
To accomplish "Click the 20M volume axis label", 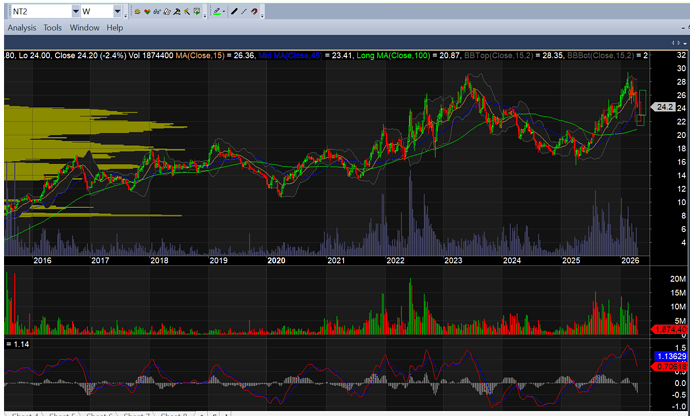I will pyautogui.click(x=678, y=279).
